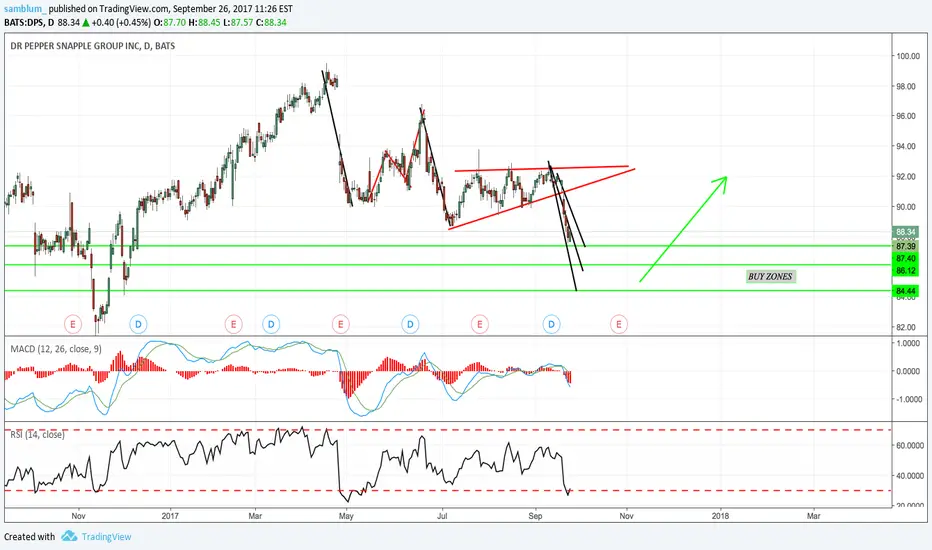Image resolution: width=932 pixels, height=550 pixels.
Task: Click the TradingView link beside Created with
Action: point(106,536)
